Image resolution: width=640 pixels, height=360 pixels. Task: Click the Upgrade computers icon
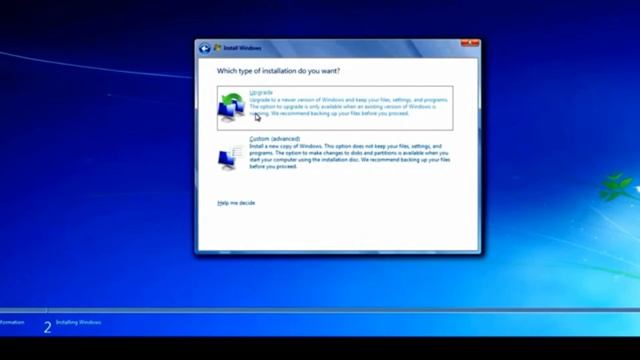point(231,107)
